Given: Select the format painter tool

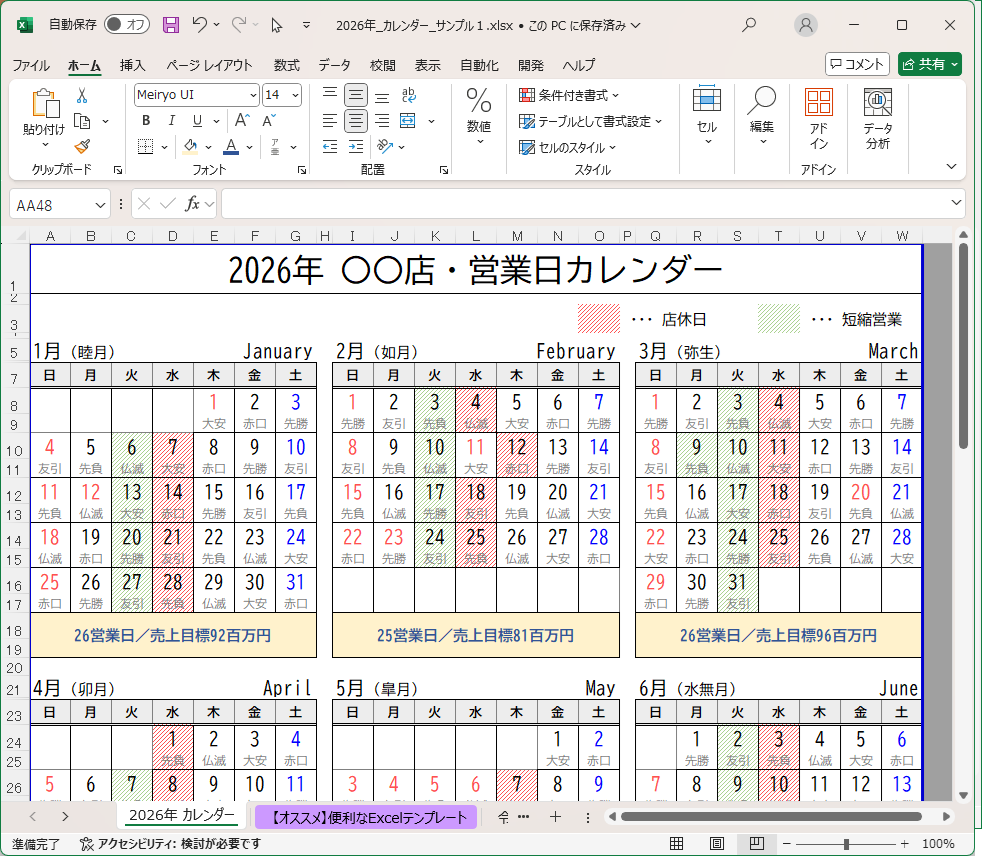Looking at the screenshot, I should [x=80, y=147].
